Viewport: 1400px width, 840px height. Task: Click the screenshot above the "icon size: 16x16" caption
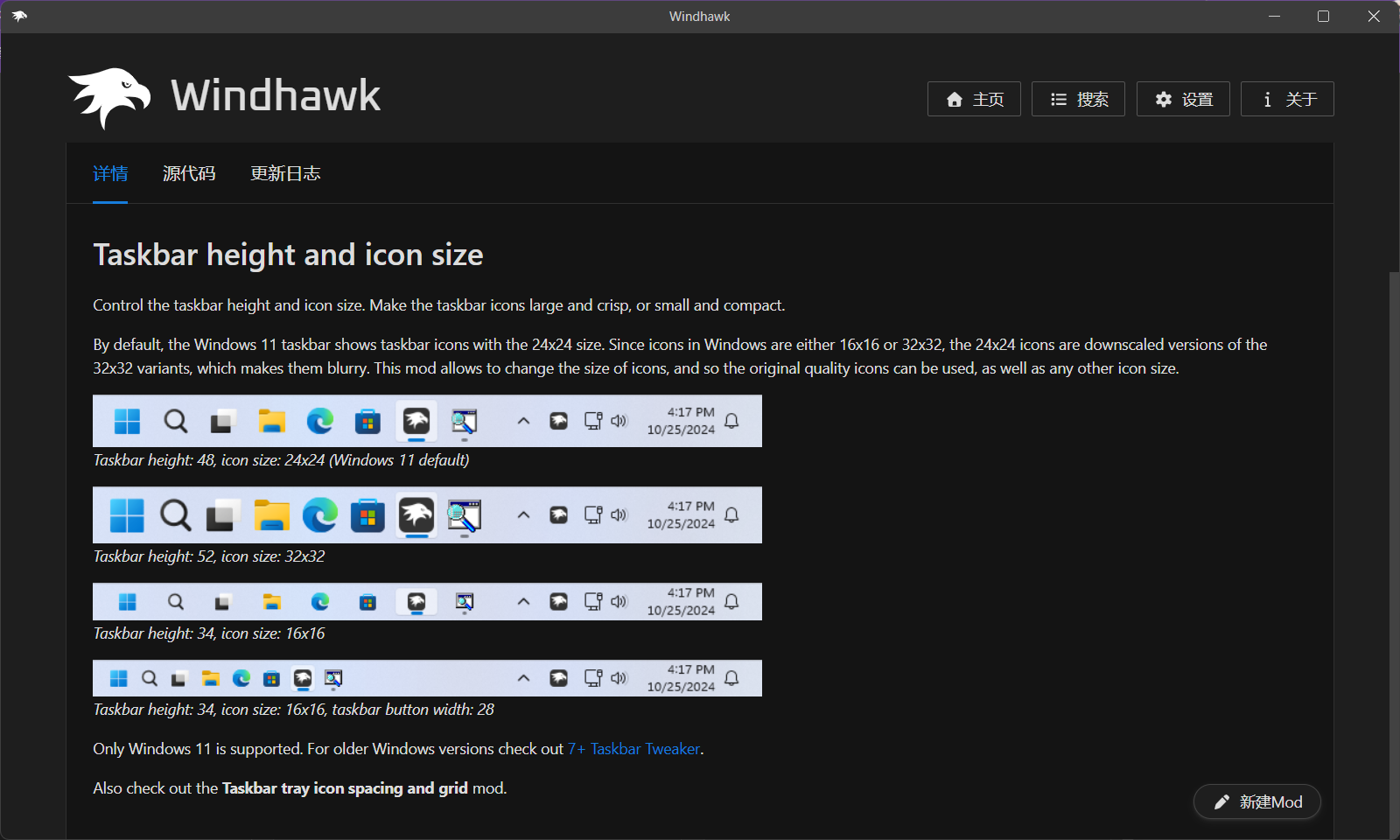tap(427, 601)
